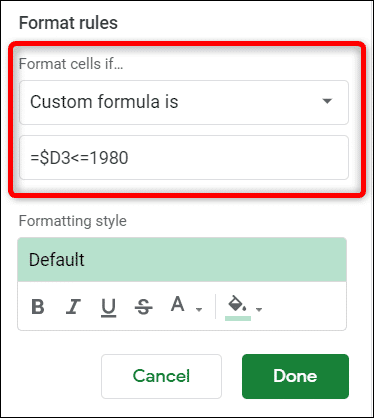Click the =$D3<=1980 formula field
The height and width of the screenshot is (418, 374).
point(184,157)
